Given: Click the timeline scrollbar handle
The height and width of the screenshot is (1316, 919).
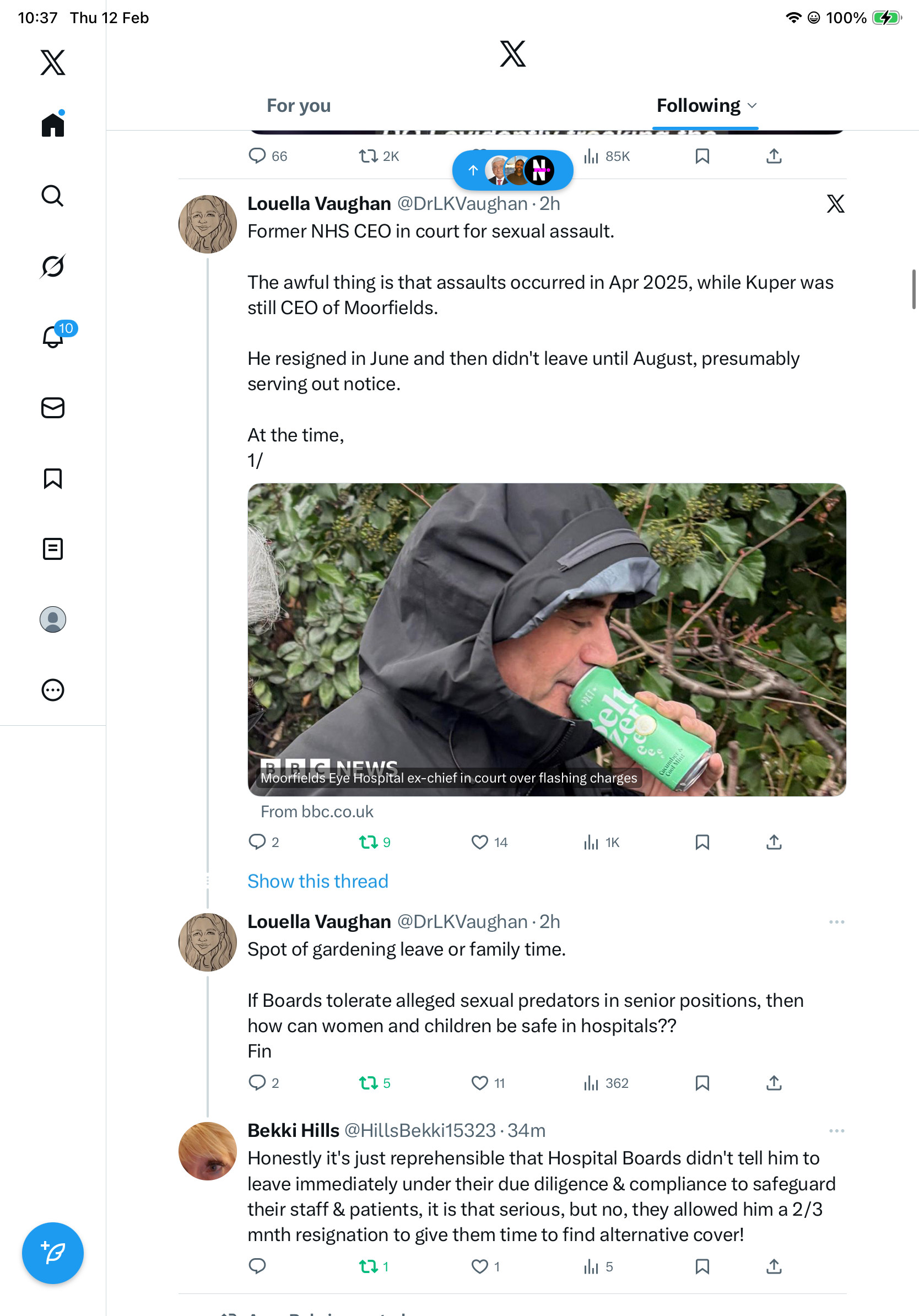Looking at the screenshot, I should 915,289.
